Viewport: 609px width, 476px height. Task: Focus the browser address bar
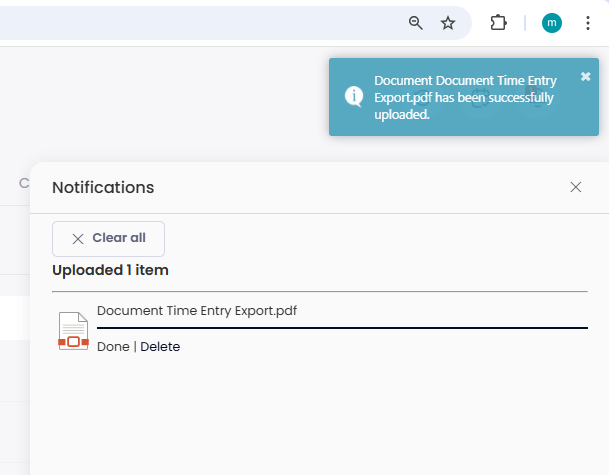pyautogui.click(x=200, y=23)
